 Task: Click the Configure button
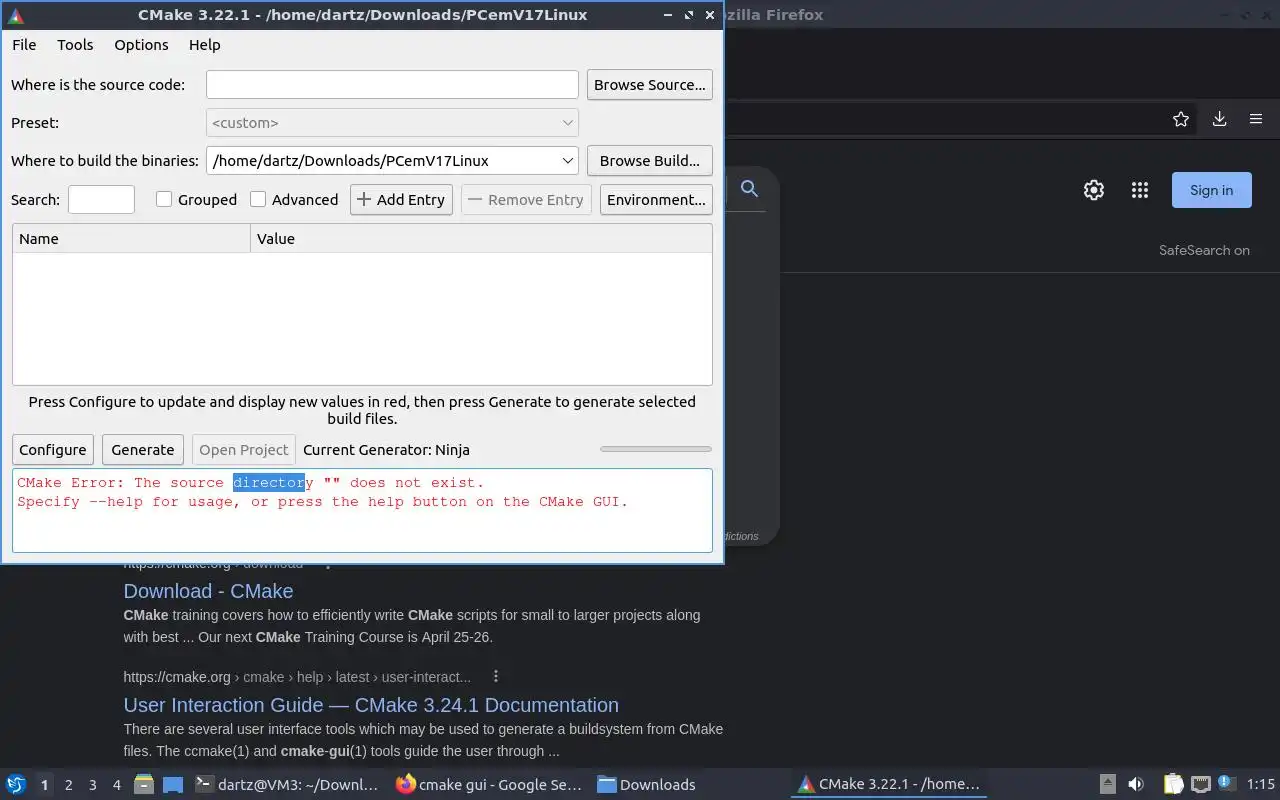coord(53,450)
